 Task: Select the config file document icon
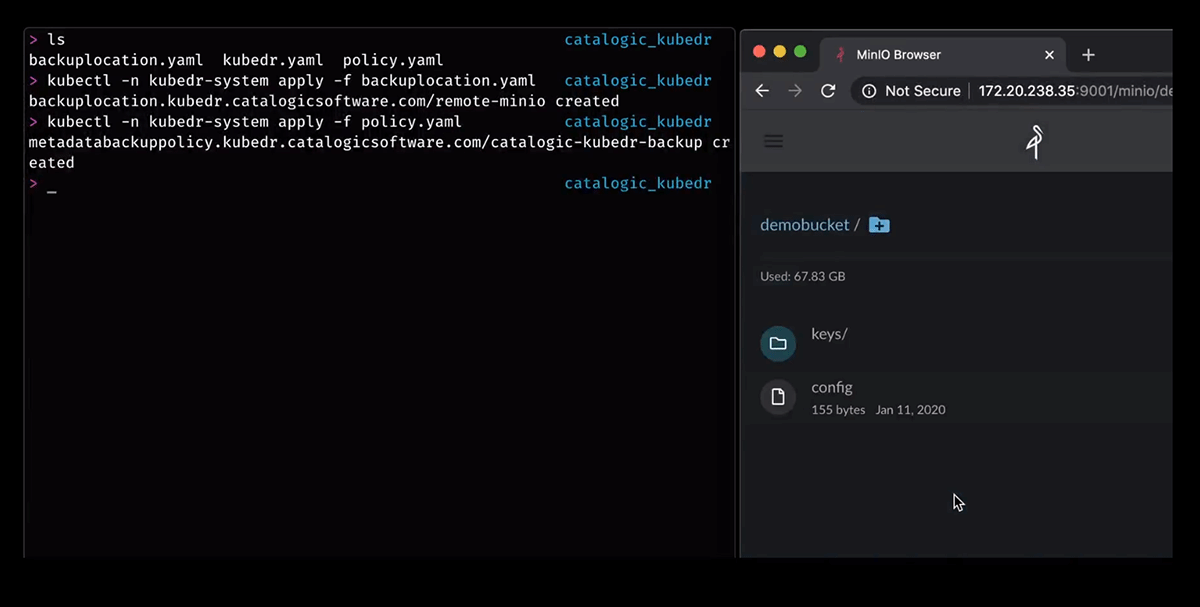click(x=778, y=397)
